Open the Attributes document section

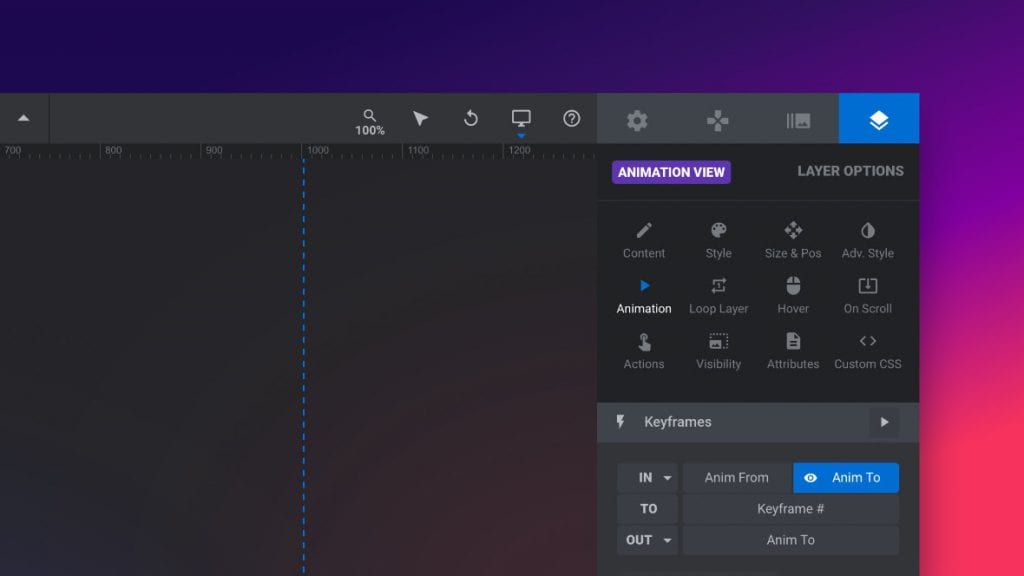793,351
